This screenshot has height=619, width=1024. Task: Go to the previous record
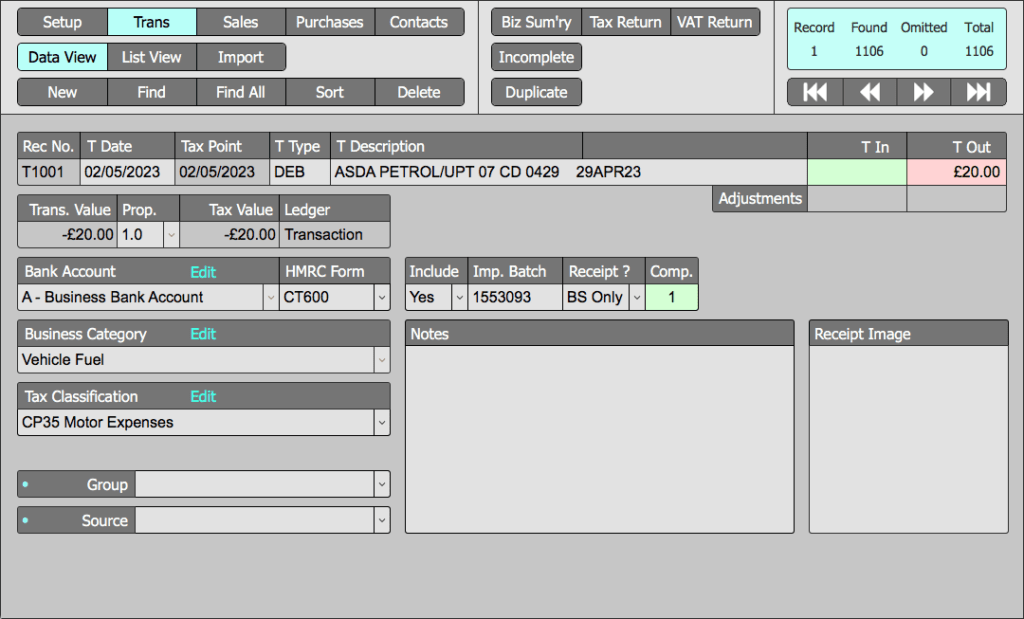coord(870,92)
